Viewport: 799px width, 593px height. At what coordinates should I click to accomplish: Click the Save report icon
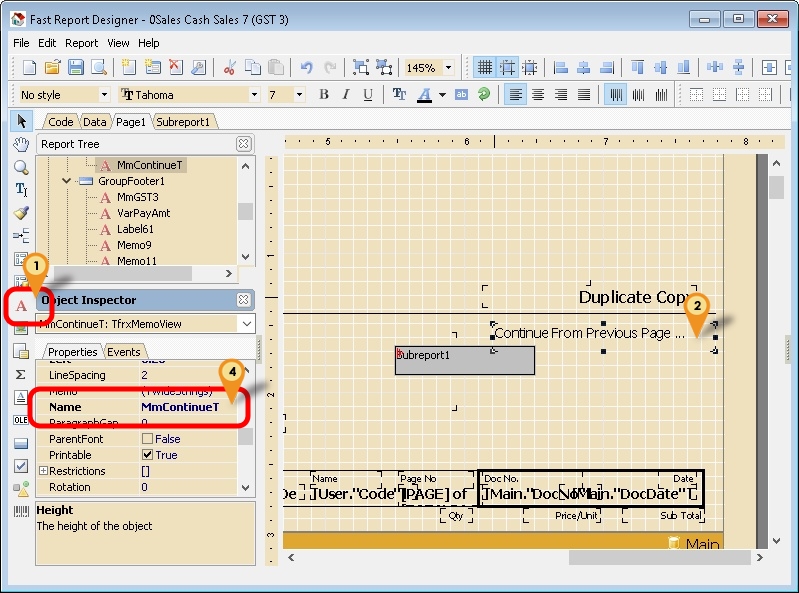point(75,68)
